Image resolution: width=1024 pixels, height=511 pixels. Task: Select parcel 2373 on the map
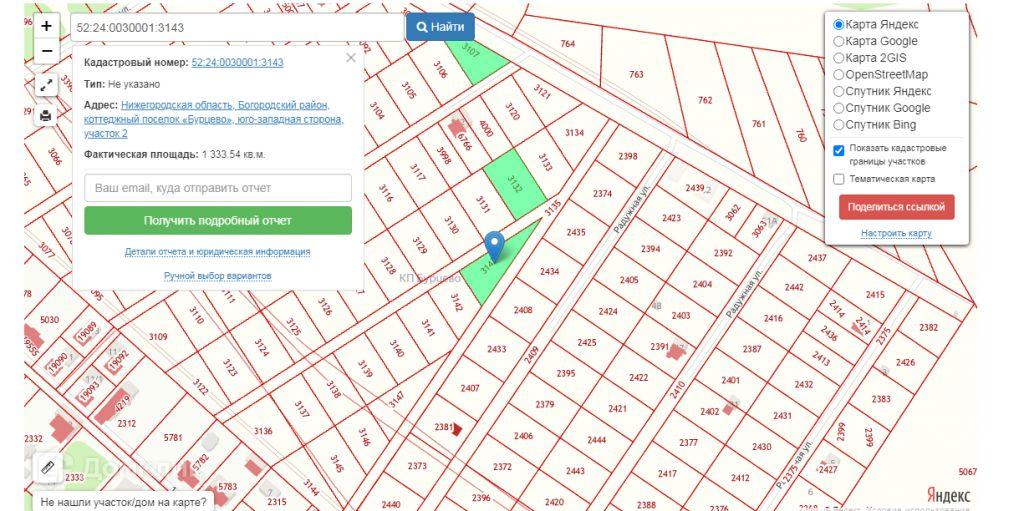(x=417, y=466)
